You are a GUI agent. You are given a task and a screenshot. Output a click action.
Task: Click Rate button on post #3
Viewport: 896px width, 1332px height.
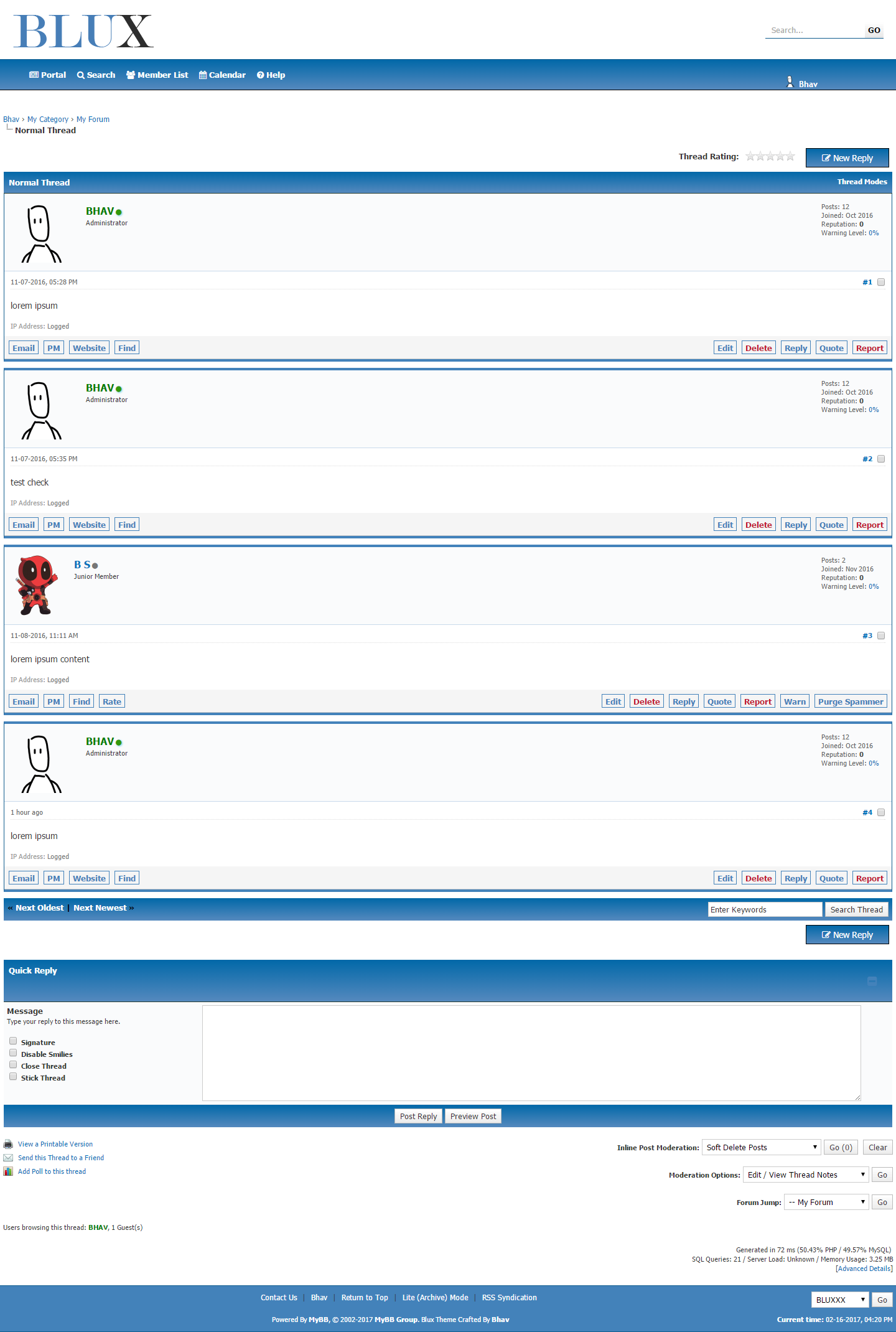tap(112, 701)
